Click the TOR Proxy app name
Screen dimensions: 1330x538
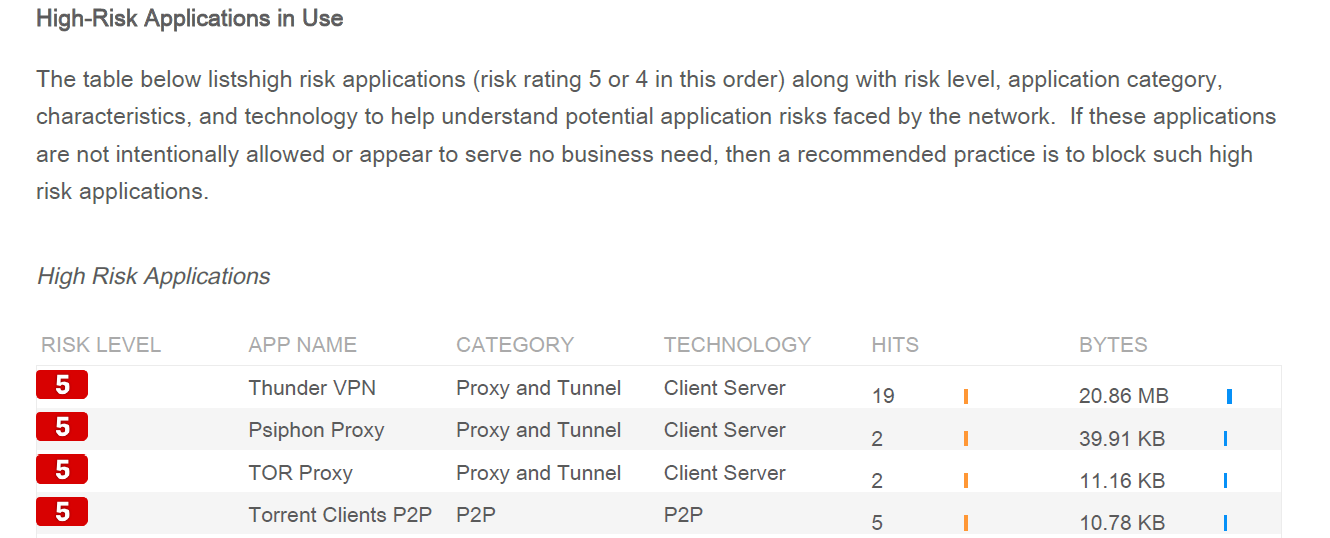pyautogui.click(x=300, y=473)
